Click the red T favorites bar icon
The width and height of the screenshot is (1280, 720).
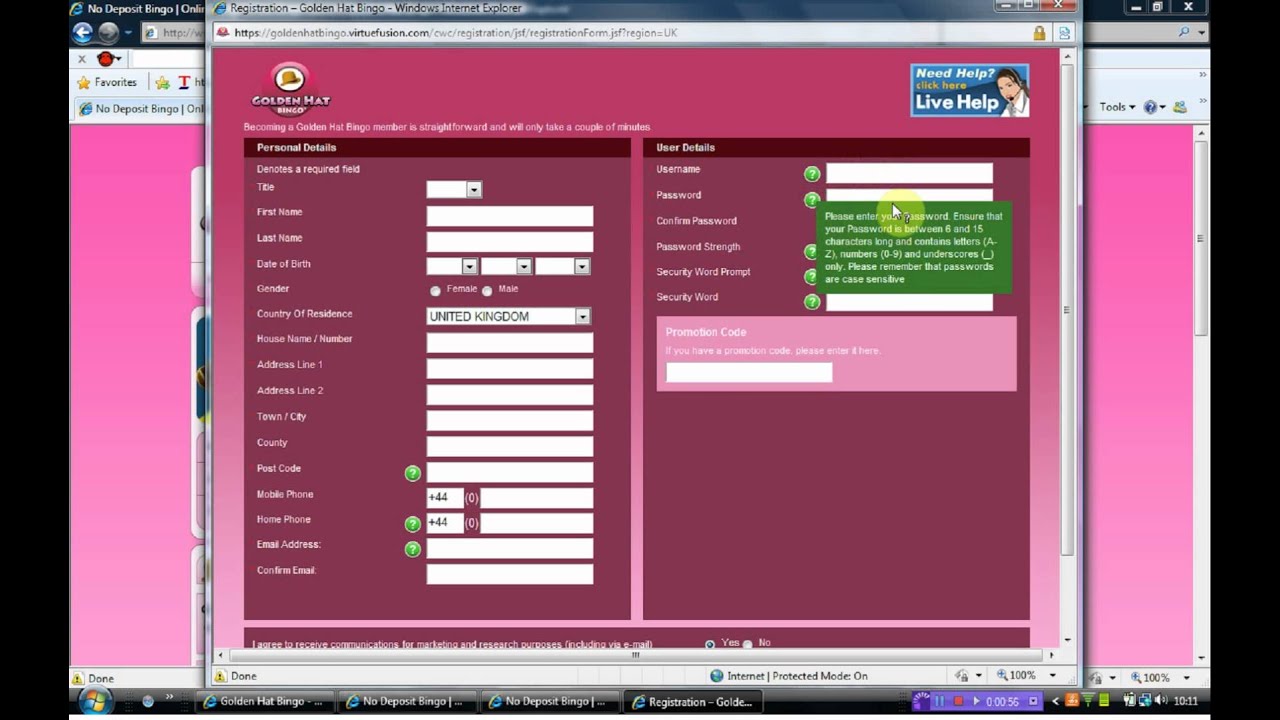click(184, 83)
